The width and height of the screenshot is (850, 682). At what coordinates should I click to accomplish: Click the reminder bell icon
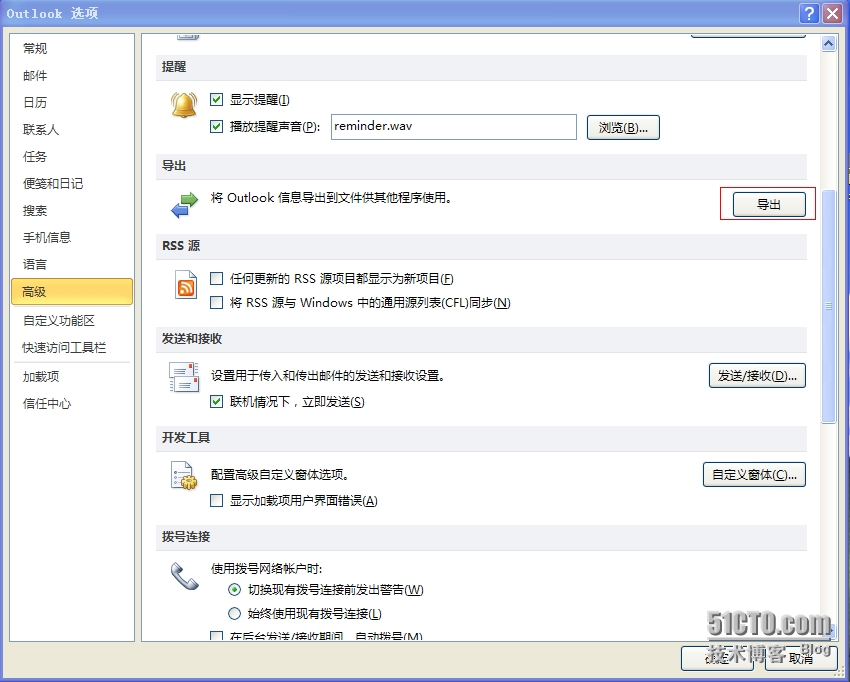[184, 105]
